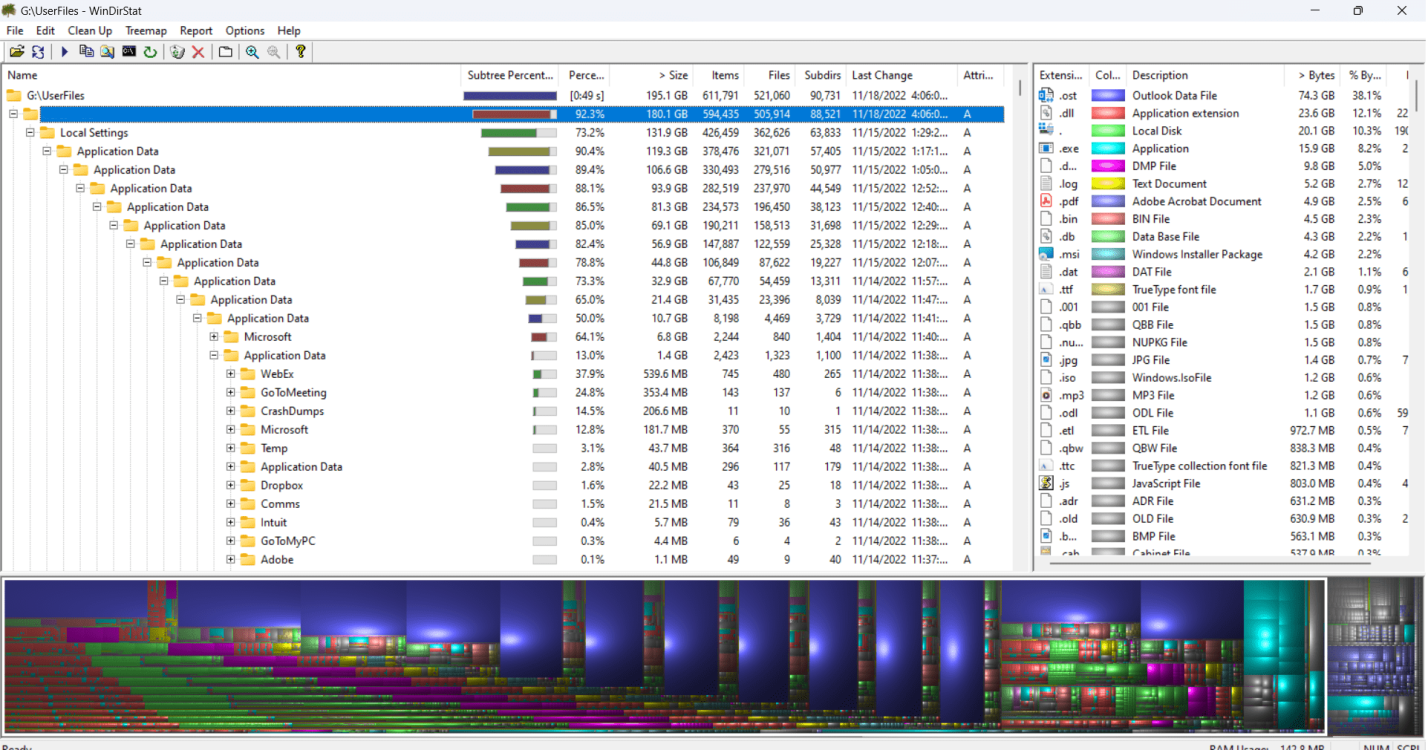1428x750 pixels.
Task: Click the red X permanent delete icon
Action: click(198, 51)
